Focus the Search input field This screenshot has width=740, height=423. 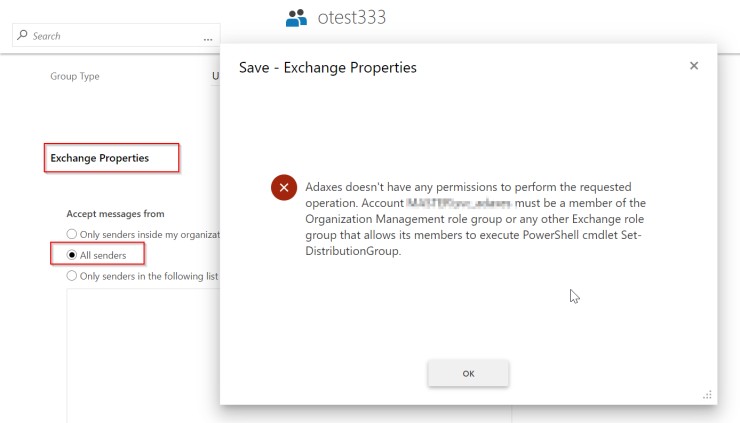pyautogui.click(x=110, y=37)
